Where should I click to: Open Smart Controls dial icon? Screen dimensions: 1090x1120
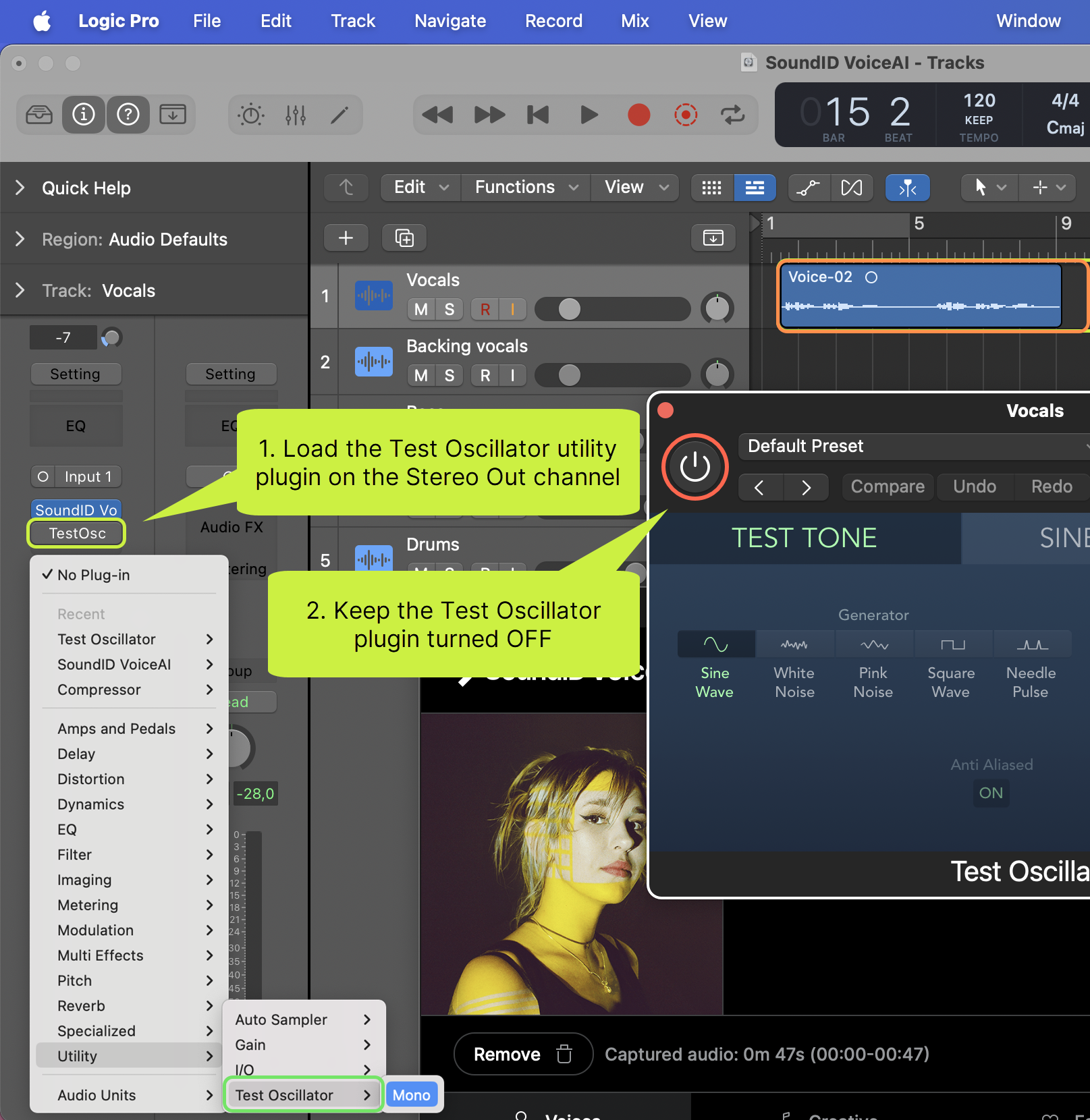[251, 115]
